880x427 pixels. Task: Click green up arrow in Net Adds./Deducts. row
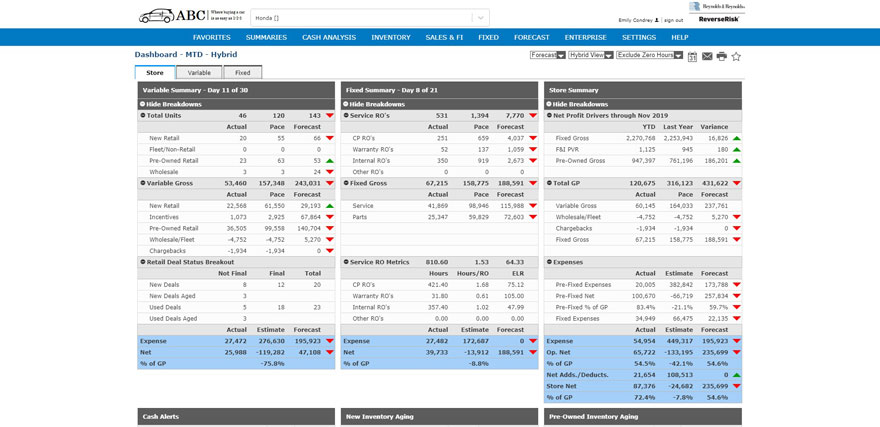[736, 375]
